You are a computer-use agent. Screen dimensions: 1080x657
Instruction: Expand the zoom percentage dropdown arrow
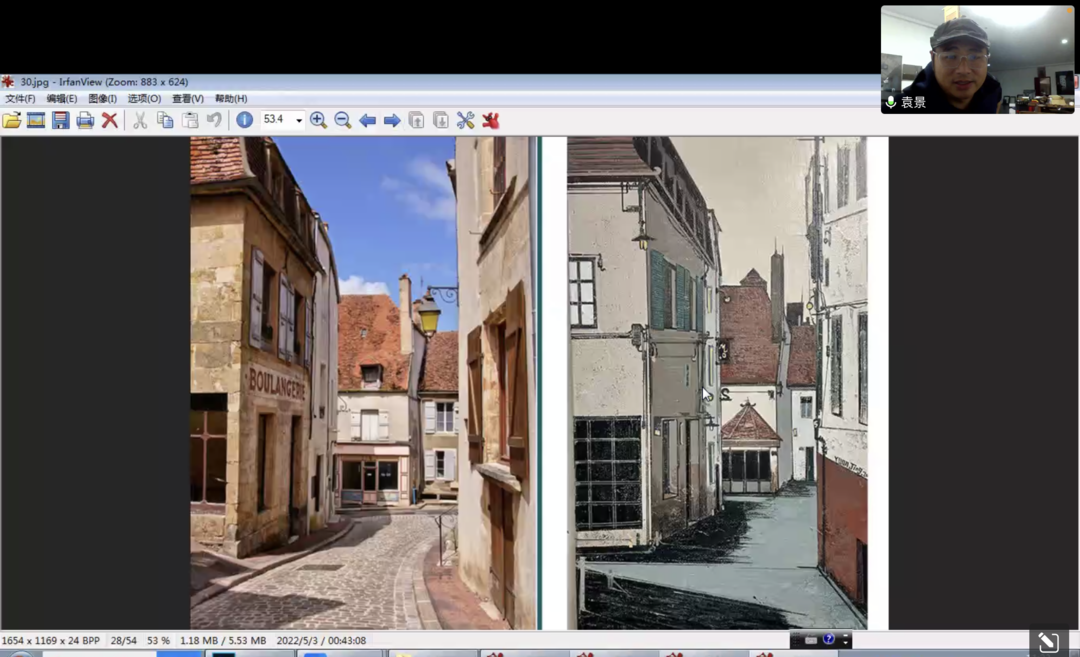[298, 121]
